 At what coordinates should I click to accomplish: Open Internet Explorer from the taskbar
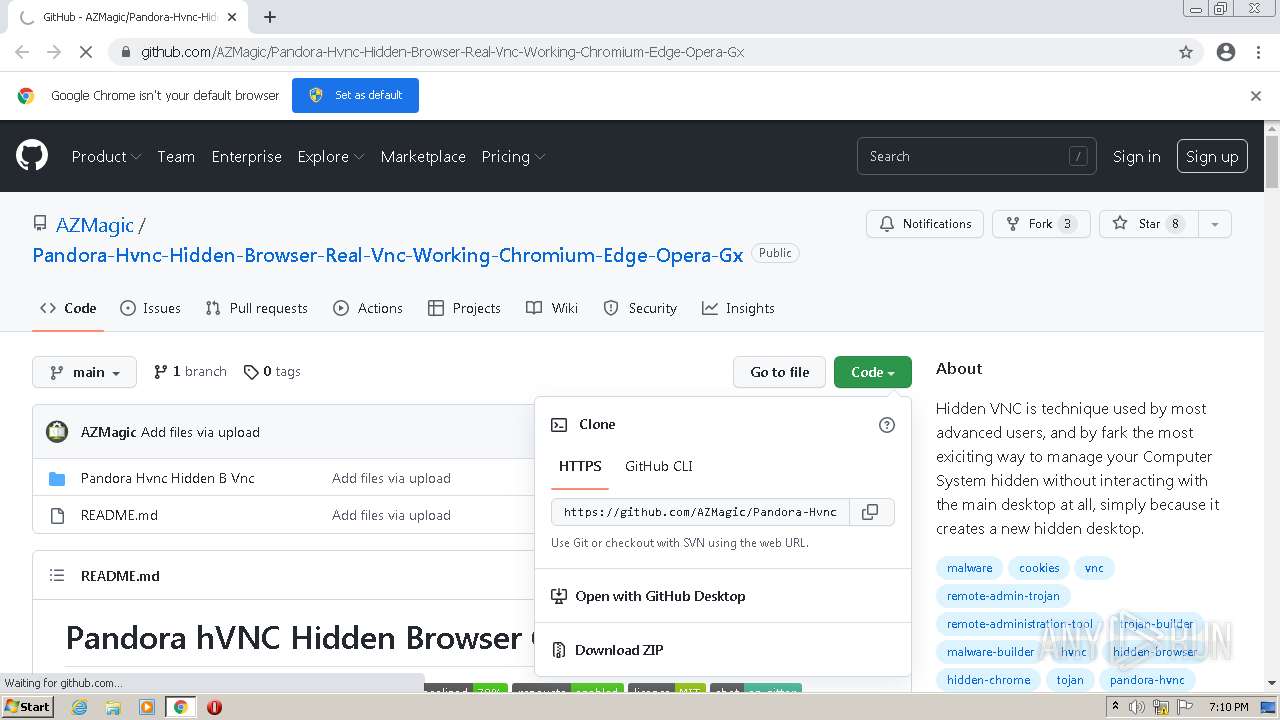pos(79,707)
